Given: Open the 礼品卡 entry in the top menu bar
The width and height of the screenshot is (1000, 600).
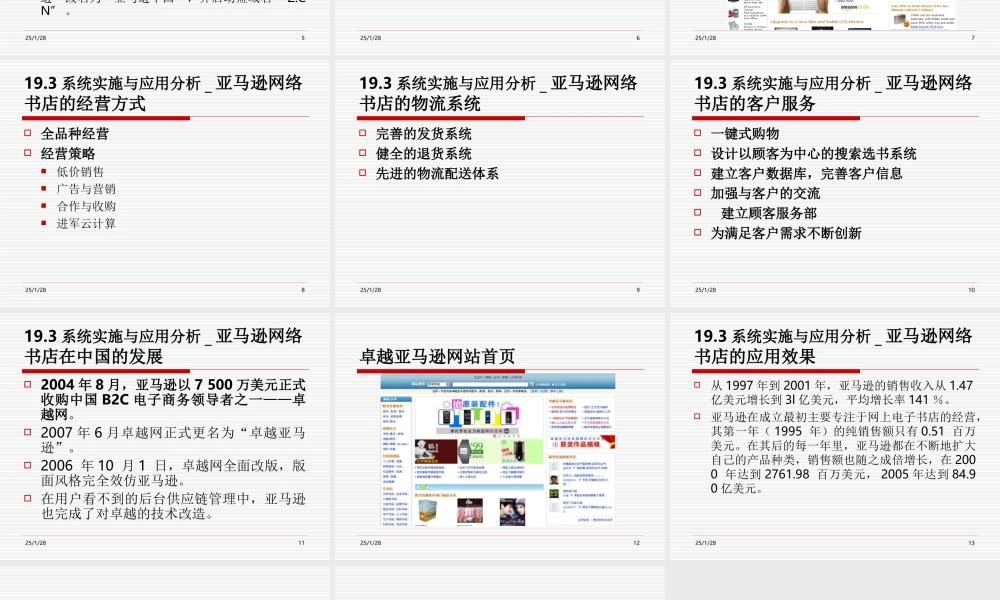Looking at the screenshot, I should point(477,377).
